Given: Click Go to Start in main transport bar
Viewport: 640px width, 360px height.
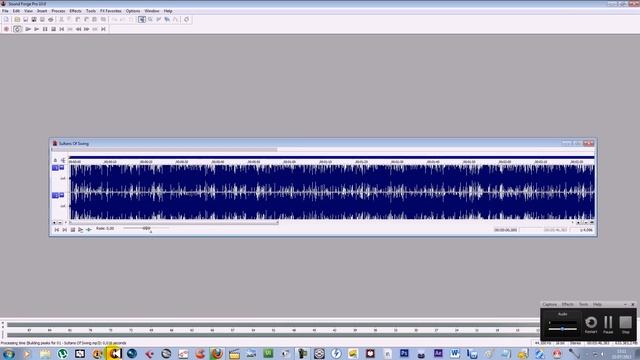Looking at the screenshot, I should (62, 29).
